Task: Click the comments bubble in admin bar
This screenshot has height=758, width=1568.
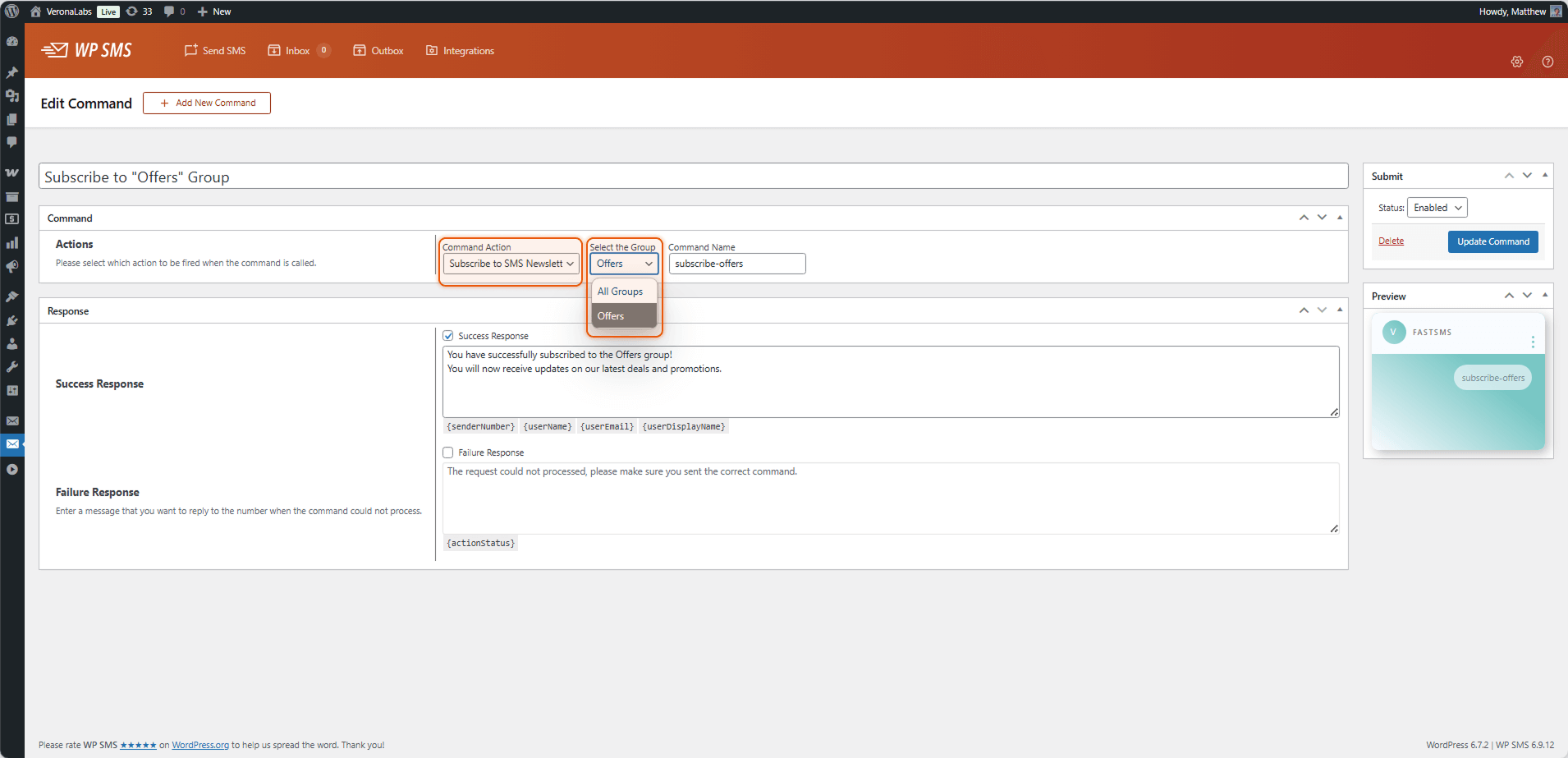Action: point(174,11)
